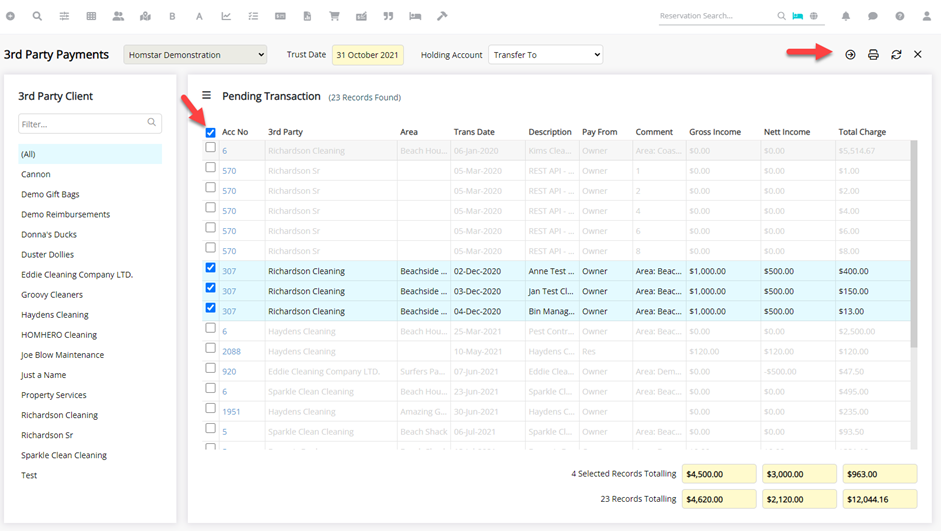Click the 3rd Party Client filter field

point(82,124)
